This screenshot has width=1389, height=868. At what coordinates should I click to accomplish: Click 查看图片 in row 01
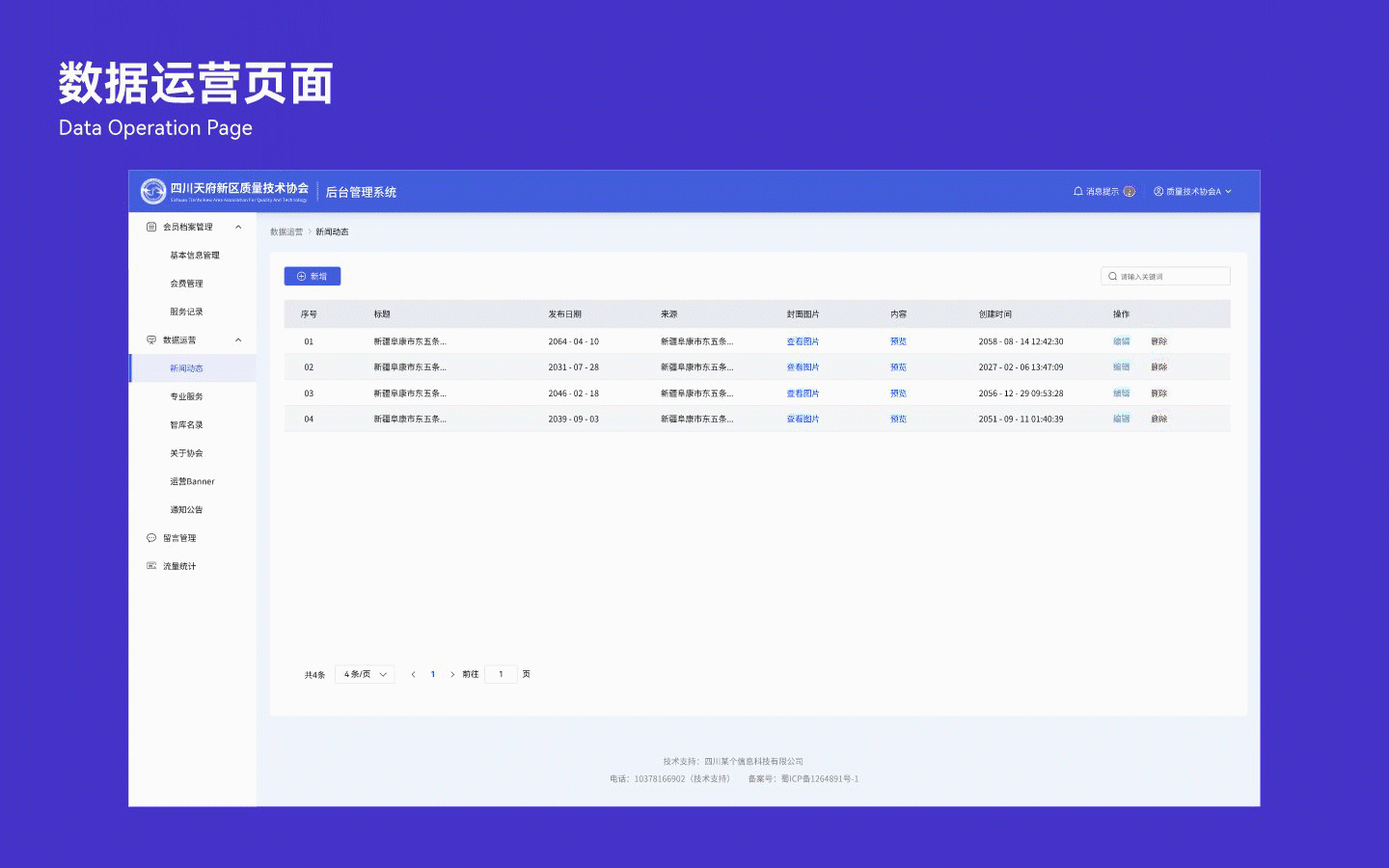803,341
